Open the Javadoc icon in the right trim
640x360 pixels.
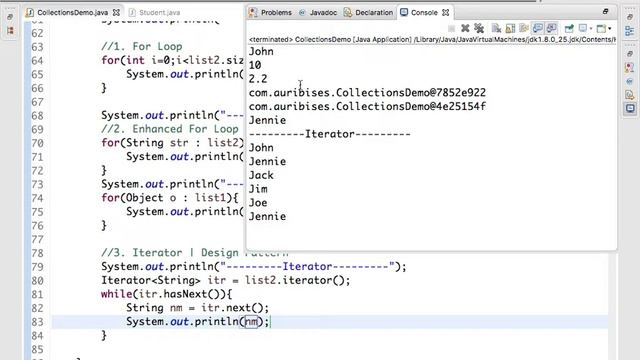coord(630,81)
